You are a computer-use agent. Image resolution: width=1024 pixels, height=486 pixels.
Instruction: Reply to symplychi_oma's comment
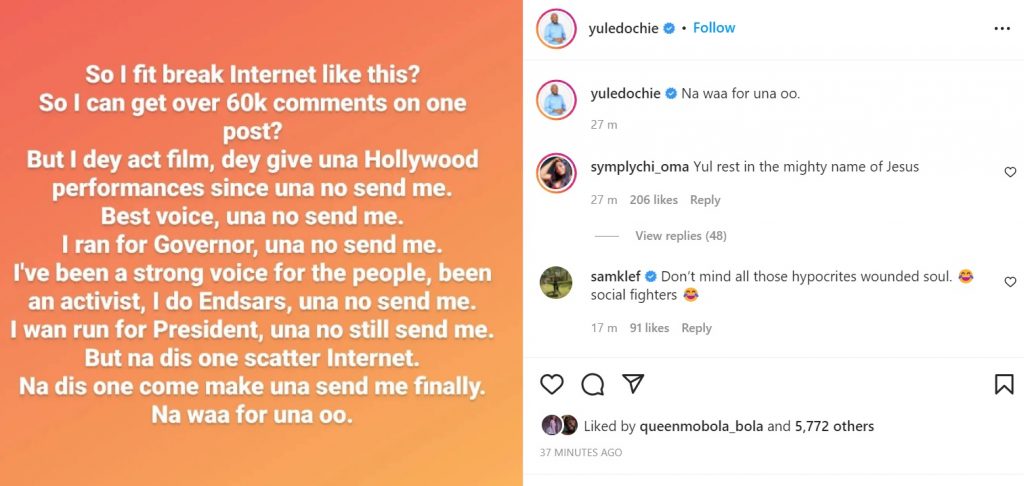(x=705, y=200)
